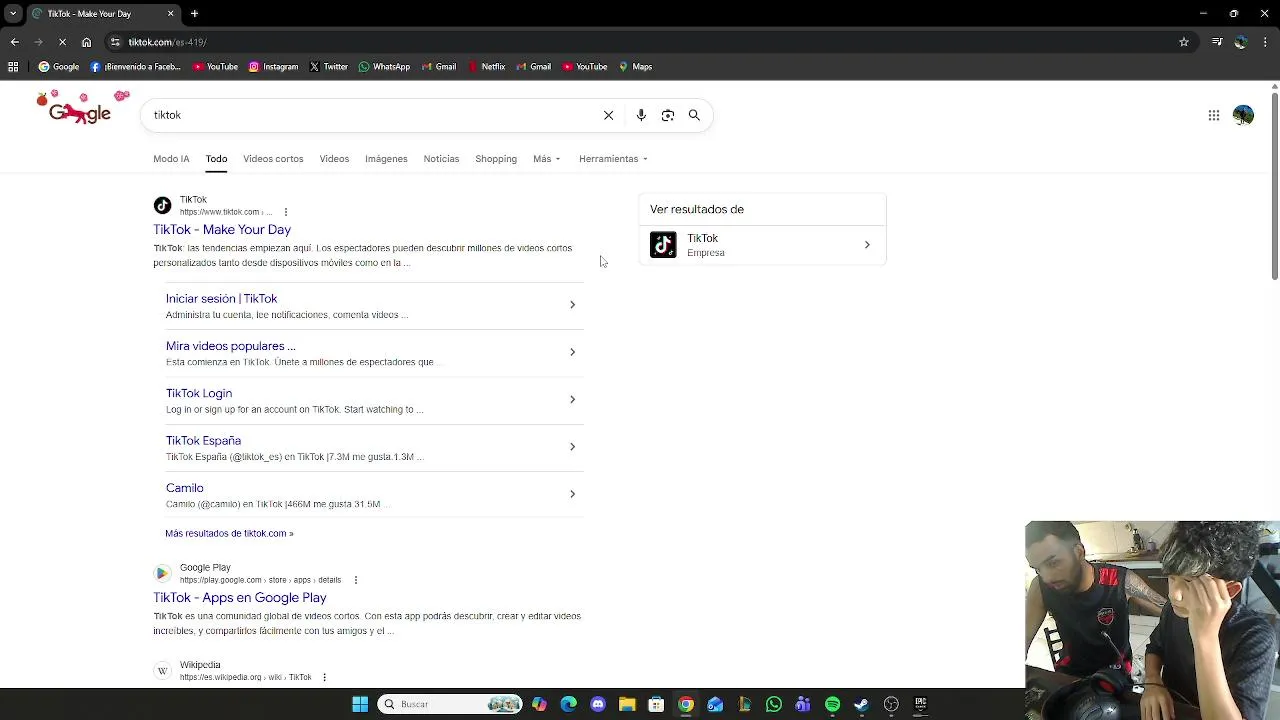This screenshot has width=1280, height=720.
Task: Open TikTok - Apps en Google Play
Action: coord(240,598)
